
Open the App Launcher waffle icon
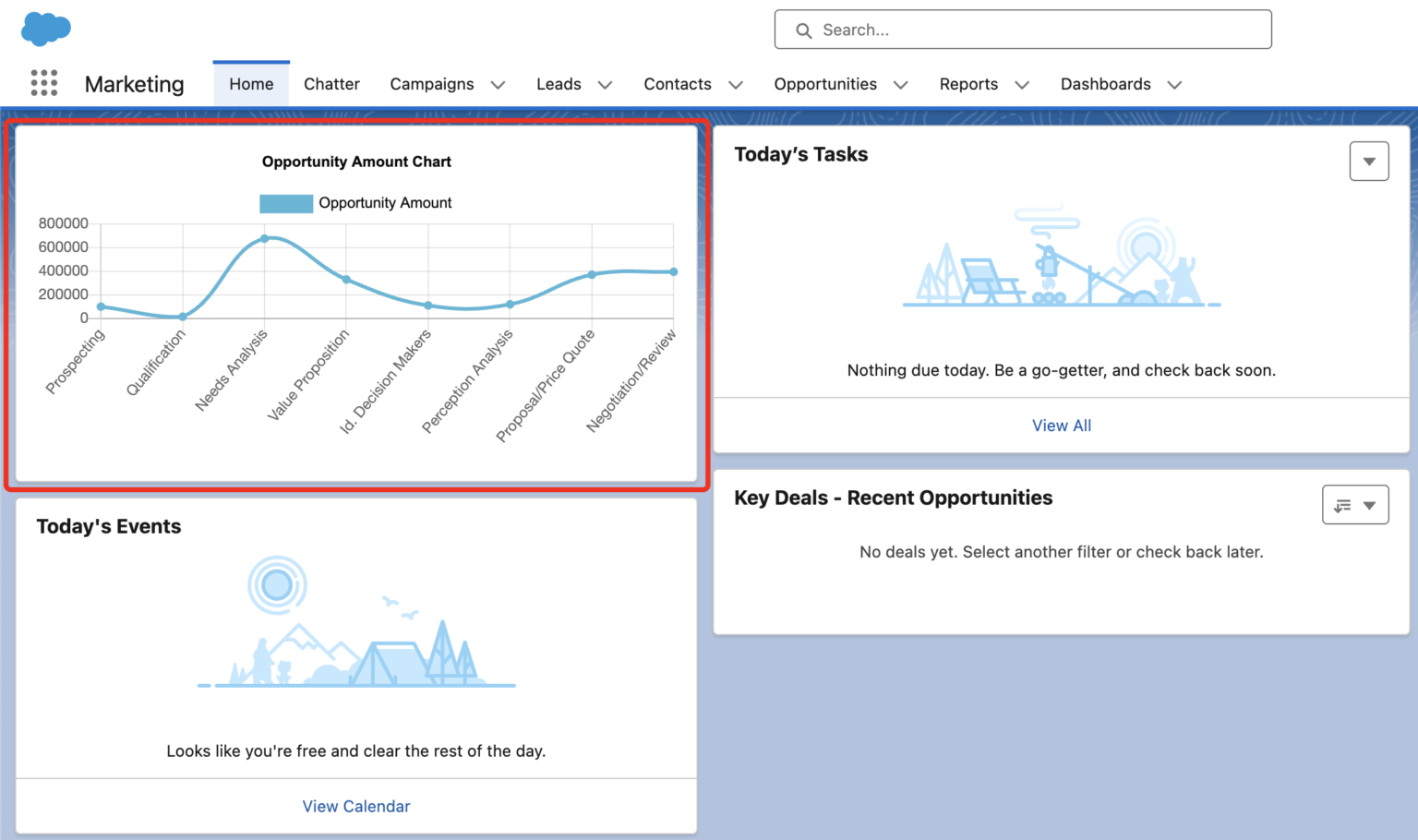43,83
